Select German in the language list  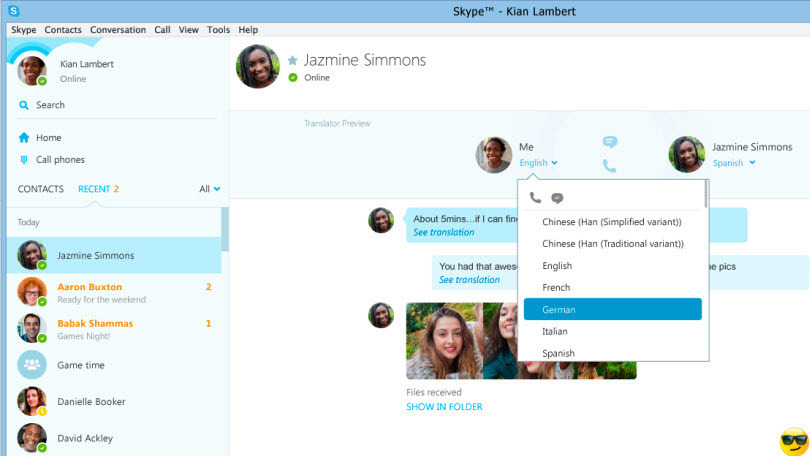tap(613, 309)
